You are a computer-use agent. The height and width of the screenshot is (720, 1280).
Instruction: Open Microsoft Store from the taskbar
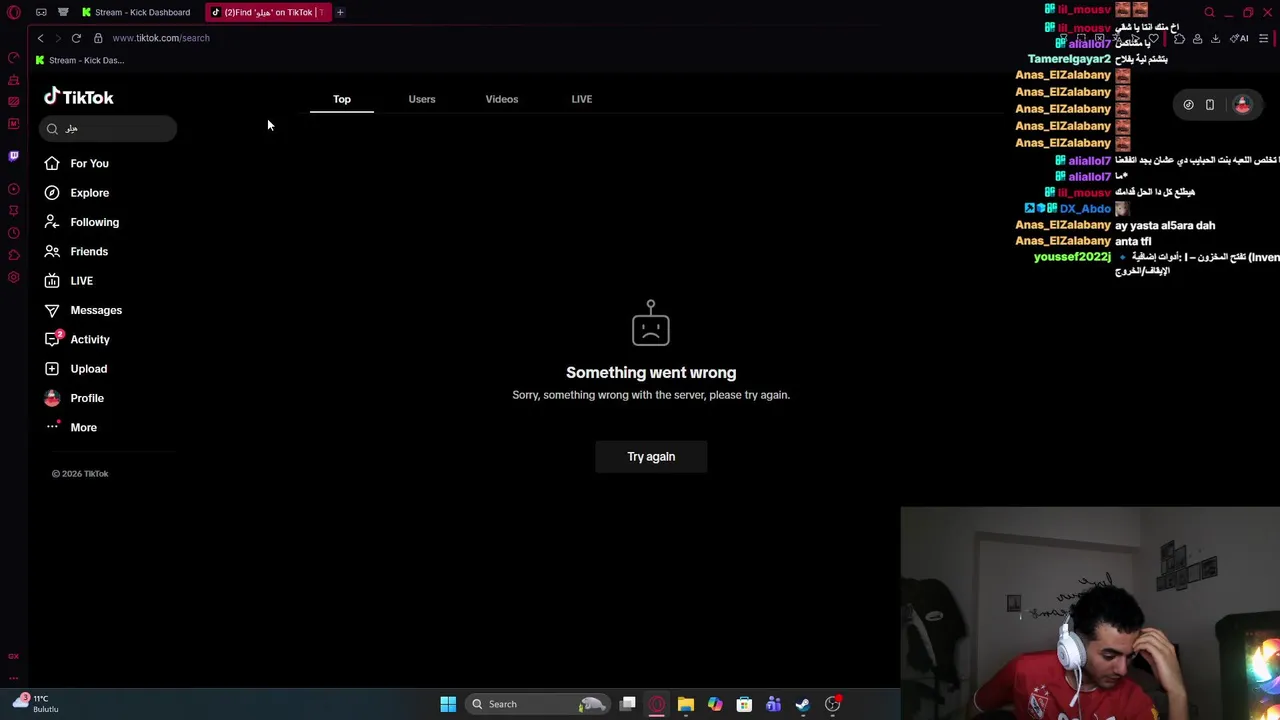744,704
